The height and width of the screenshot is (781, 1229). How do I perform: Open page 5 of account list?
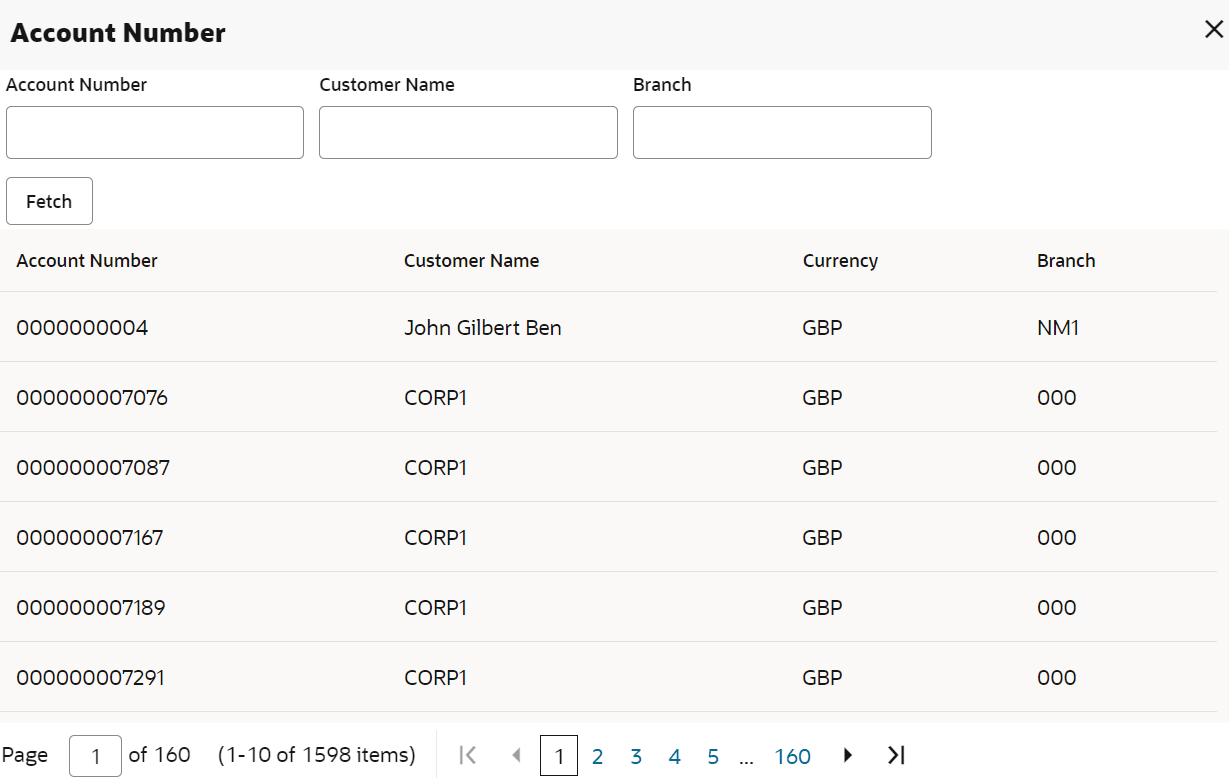tap(713, 757)
